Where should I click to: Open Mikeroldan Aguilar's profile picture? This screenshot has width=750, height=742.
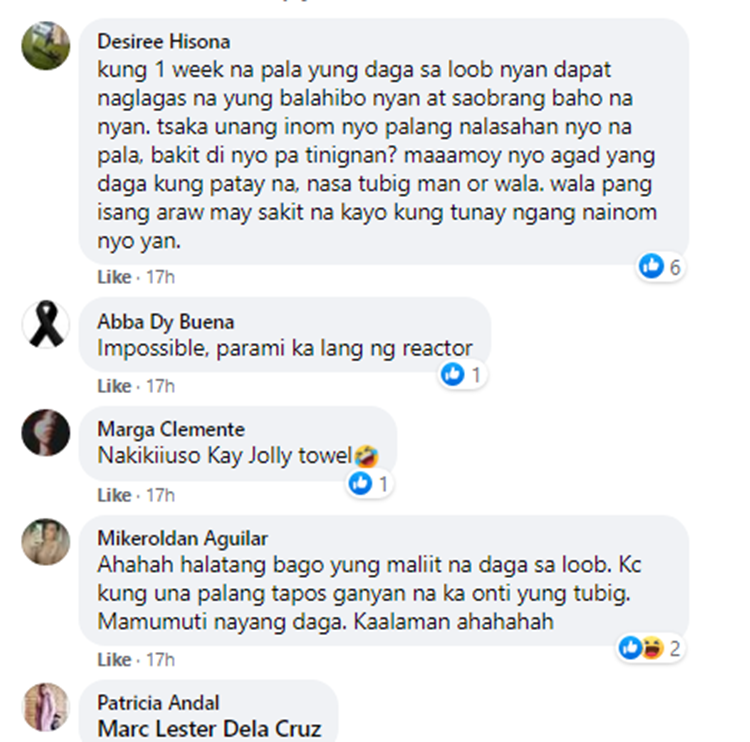(x=46, y=542)
